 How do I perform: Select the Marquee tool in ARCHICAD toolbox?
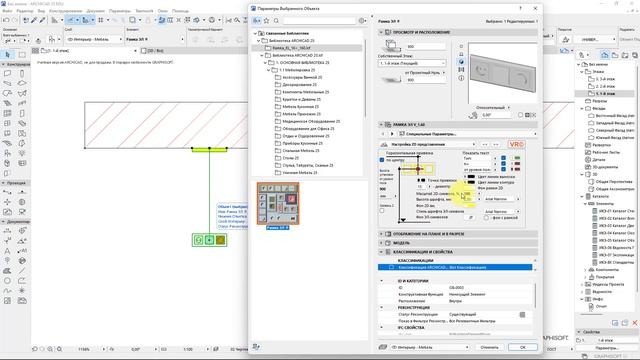click(x=22, y=54)
